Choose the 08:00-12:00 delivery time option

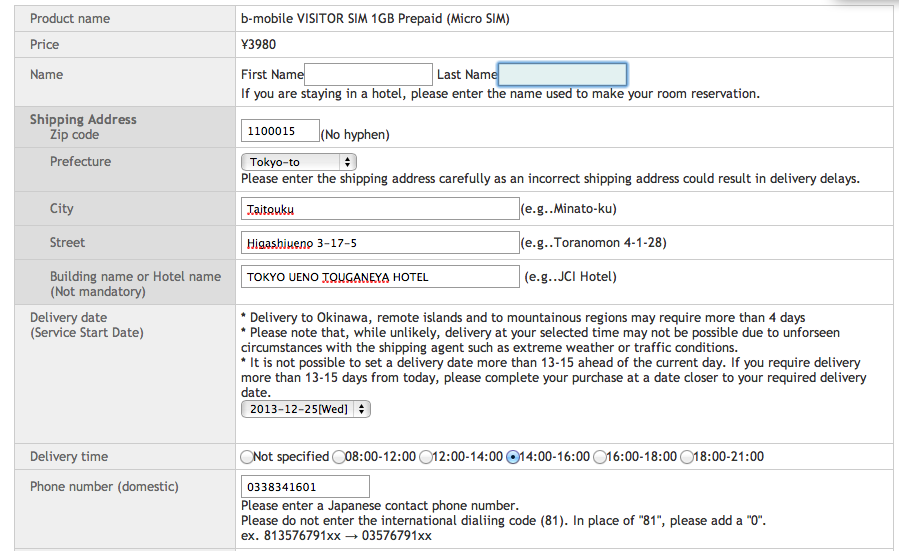coord(339,457)
